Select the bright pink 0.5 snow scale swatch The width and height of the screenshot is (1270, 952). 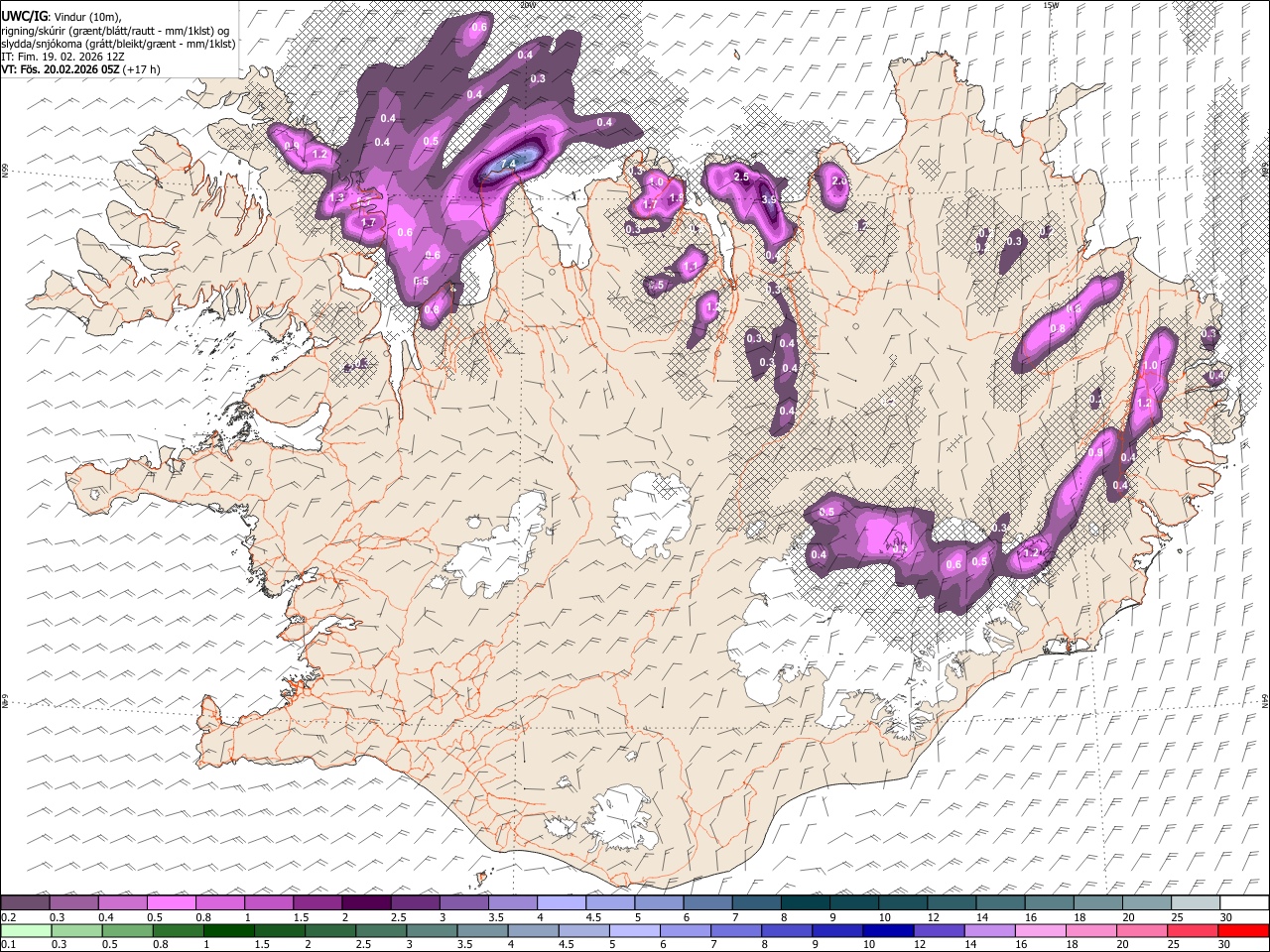(171, 903)
